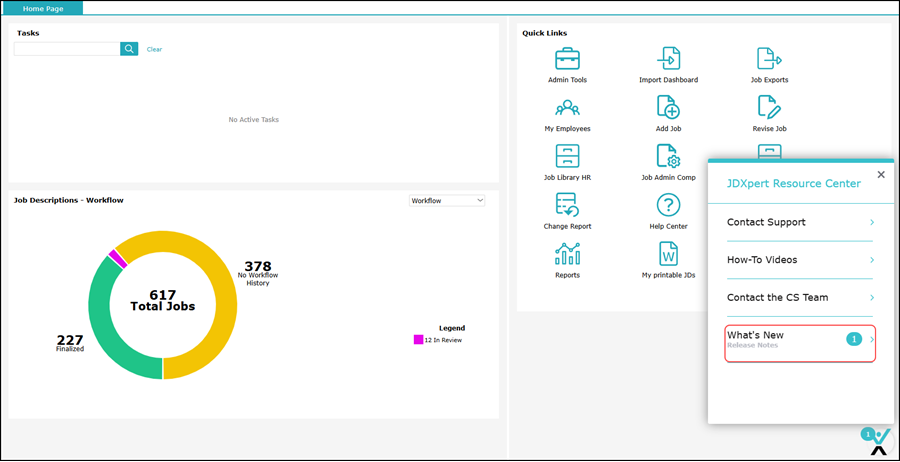The height and width of the screenshot is (462, 900).
Task: Expand the Contact Support entry
Action: coord(800,222)
